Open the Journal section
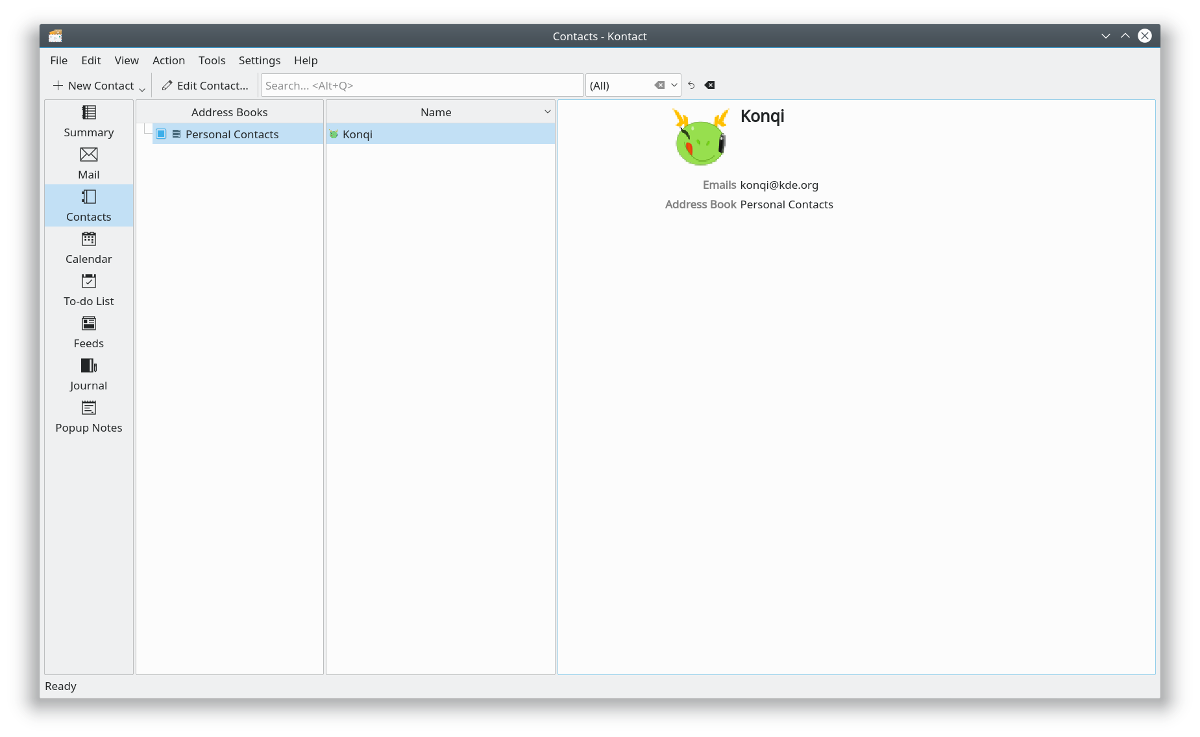Screen dimensions: 1200x737 pyautogui.click(x=89, y=373)
